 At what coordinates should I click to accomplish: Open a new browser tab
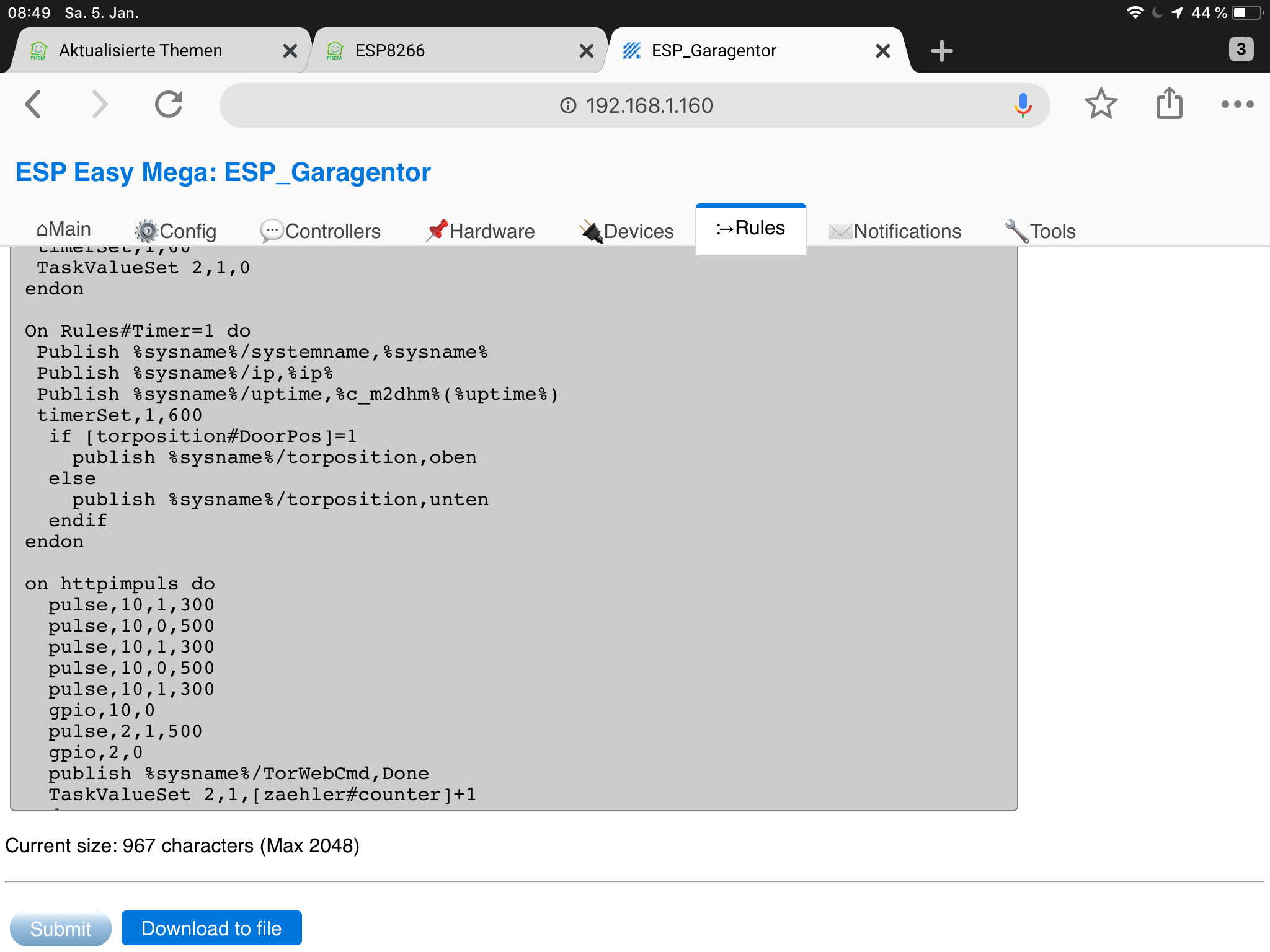point(941,51)
